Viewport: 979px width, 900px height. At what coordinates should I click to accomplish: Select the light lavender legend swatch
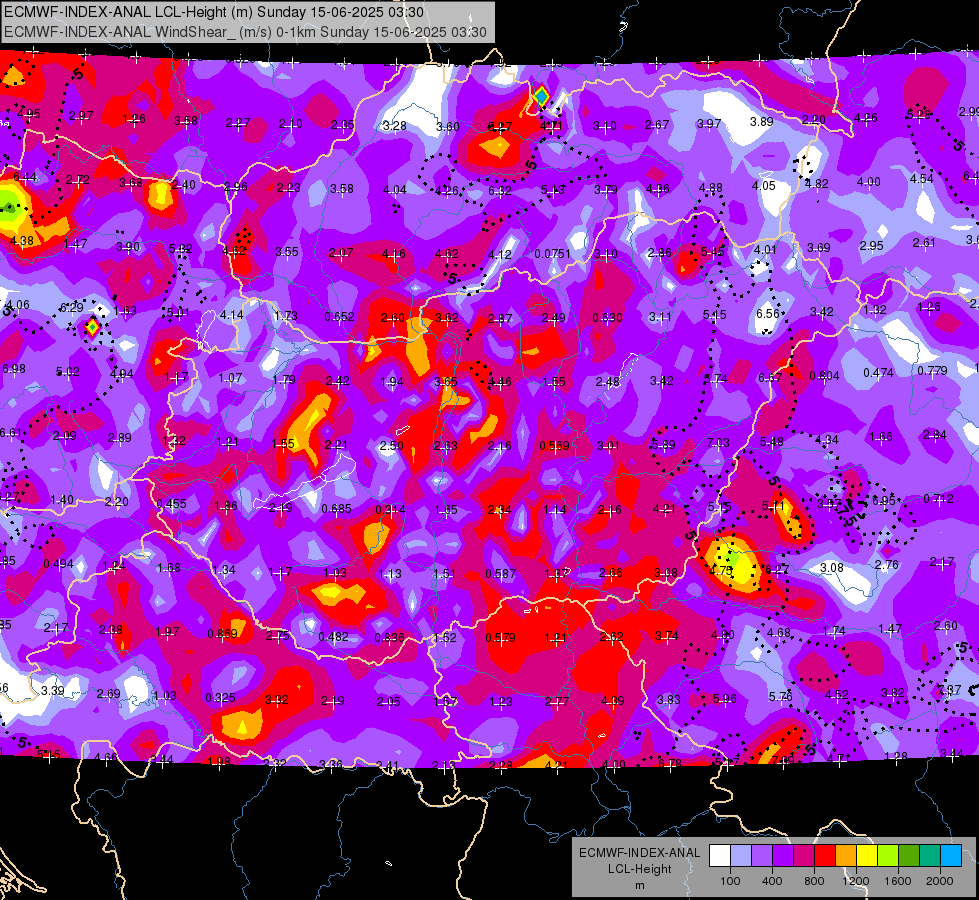tap(741, 856)
